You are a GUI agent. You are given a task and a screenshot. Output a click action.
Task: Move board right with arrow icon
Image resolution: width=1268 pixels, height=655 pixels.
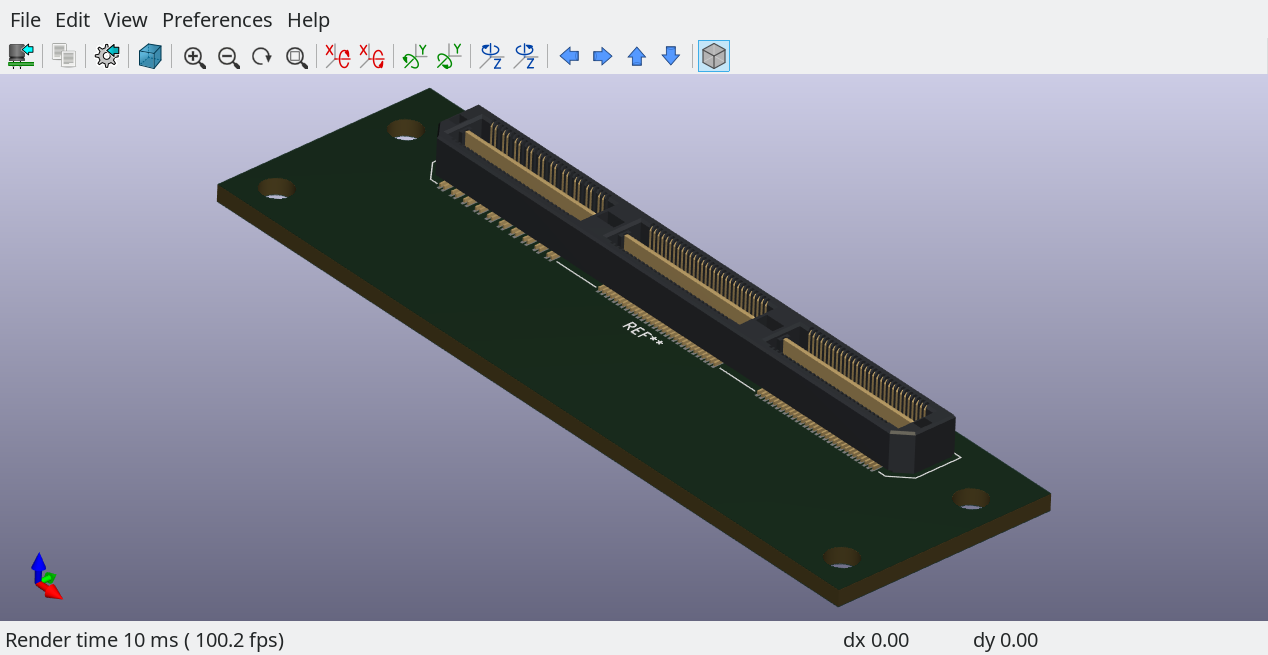603,56
